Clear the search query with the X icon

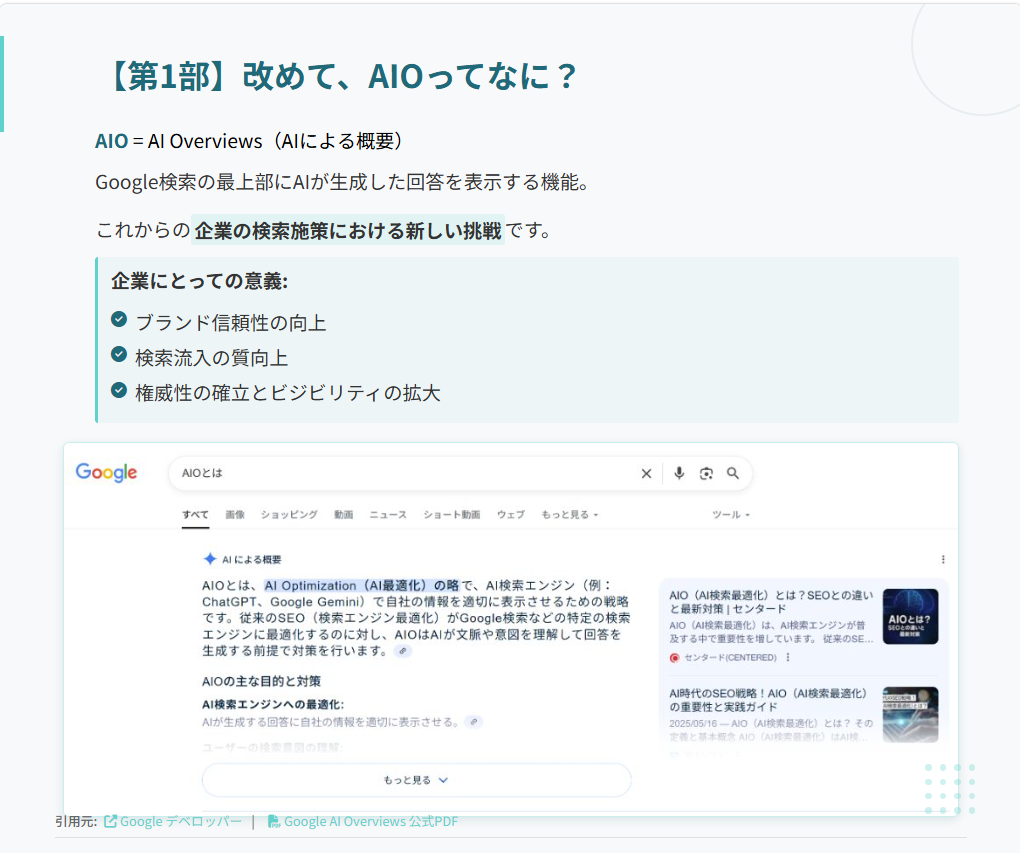(646, 474)
